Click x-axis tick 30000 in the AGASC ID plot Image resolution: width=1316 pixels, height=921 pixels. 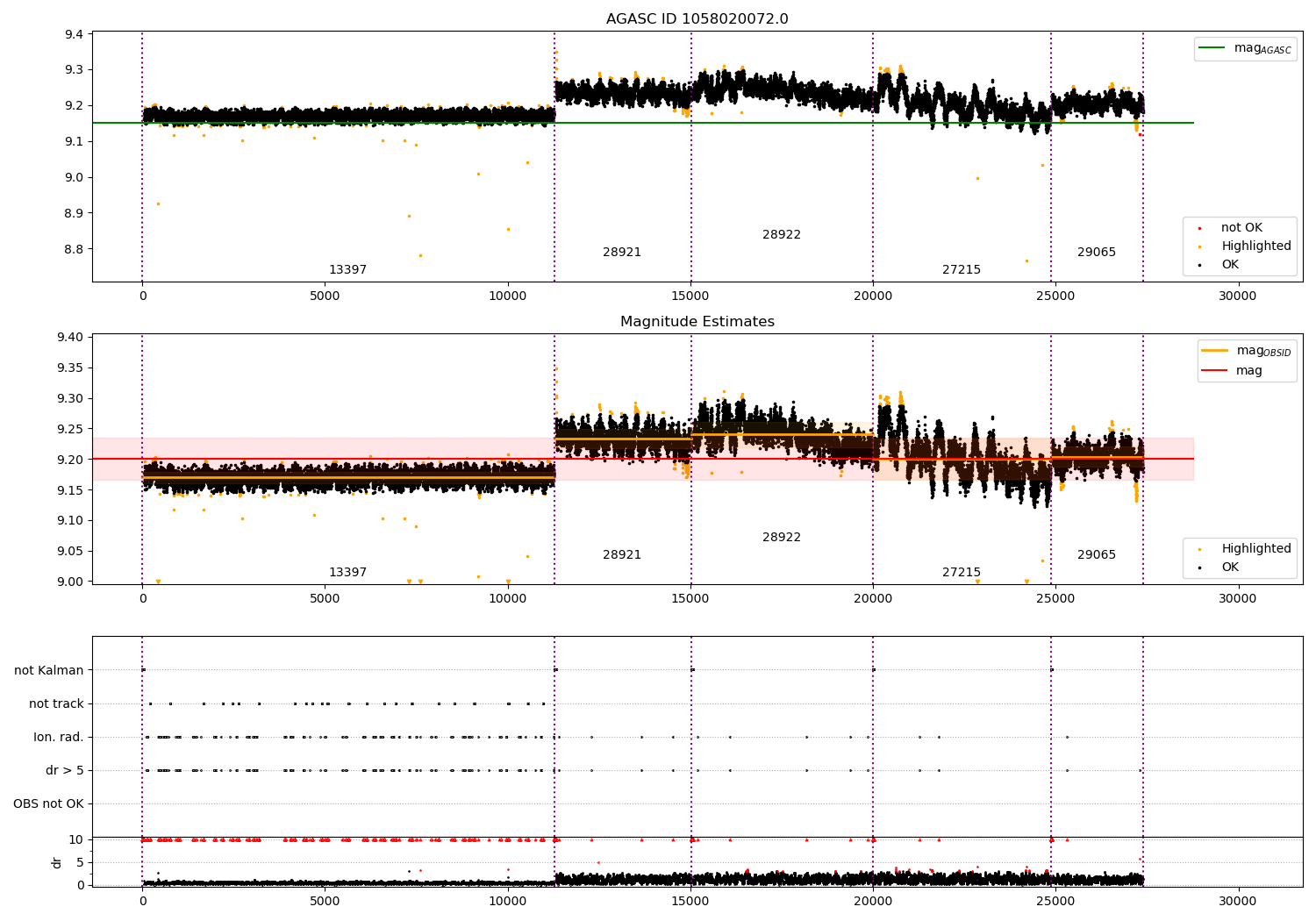pyautogui.click(x=1238, y=296)
